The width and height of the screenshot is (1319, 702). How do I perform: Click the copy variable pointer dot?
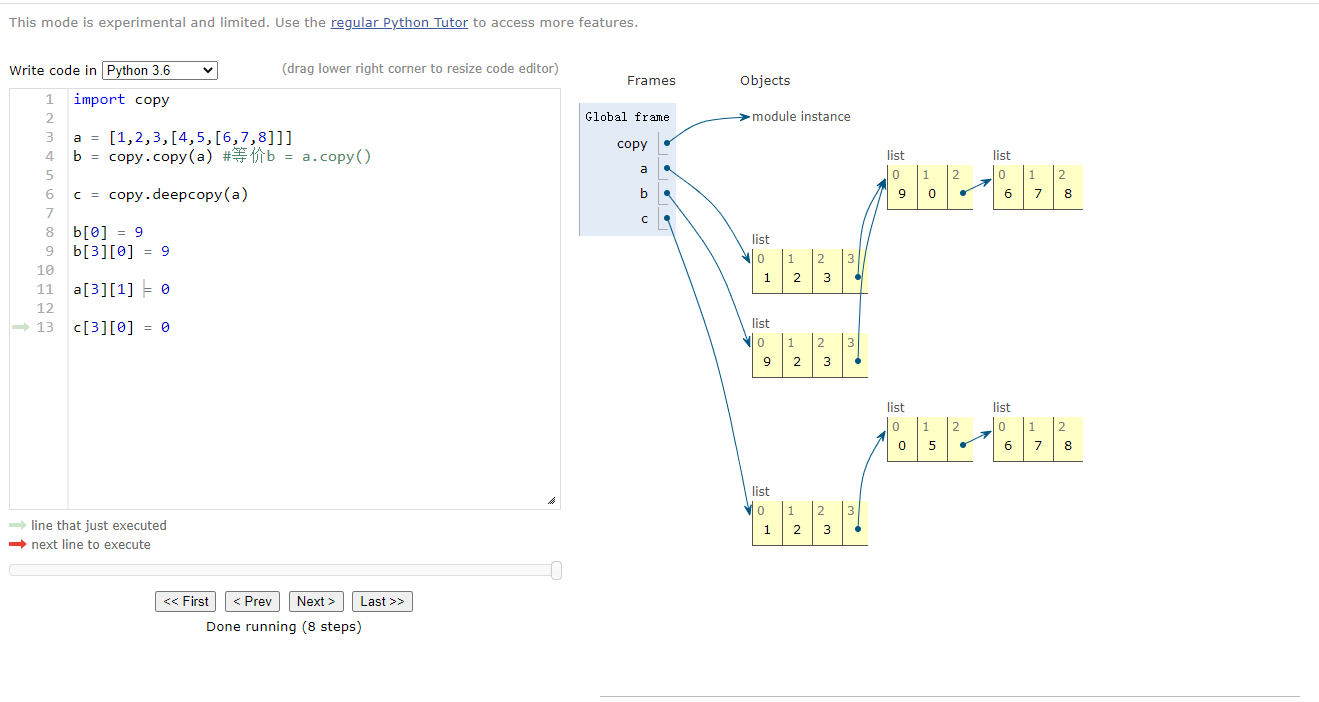[x=667, y=143]
